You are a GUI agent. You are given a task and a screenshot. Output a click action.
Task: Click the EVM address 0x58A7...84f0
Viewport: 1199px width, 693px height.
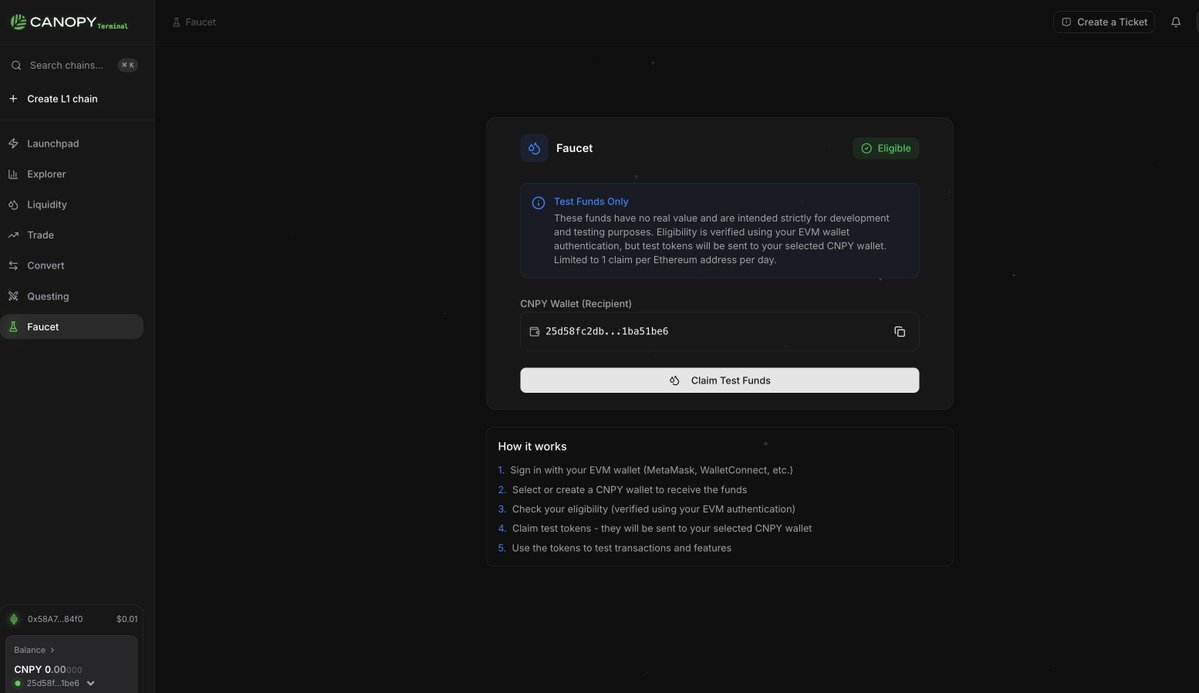55,620
